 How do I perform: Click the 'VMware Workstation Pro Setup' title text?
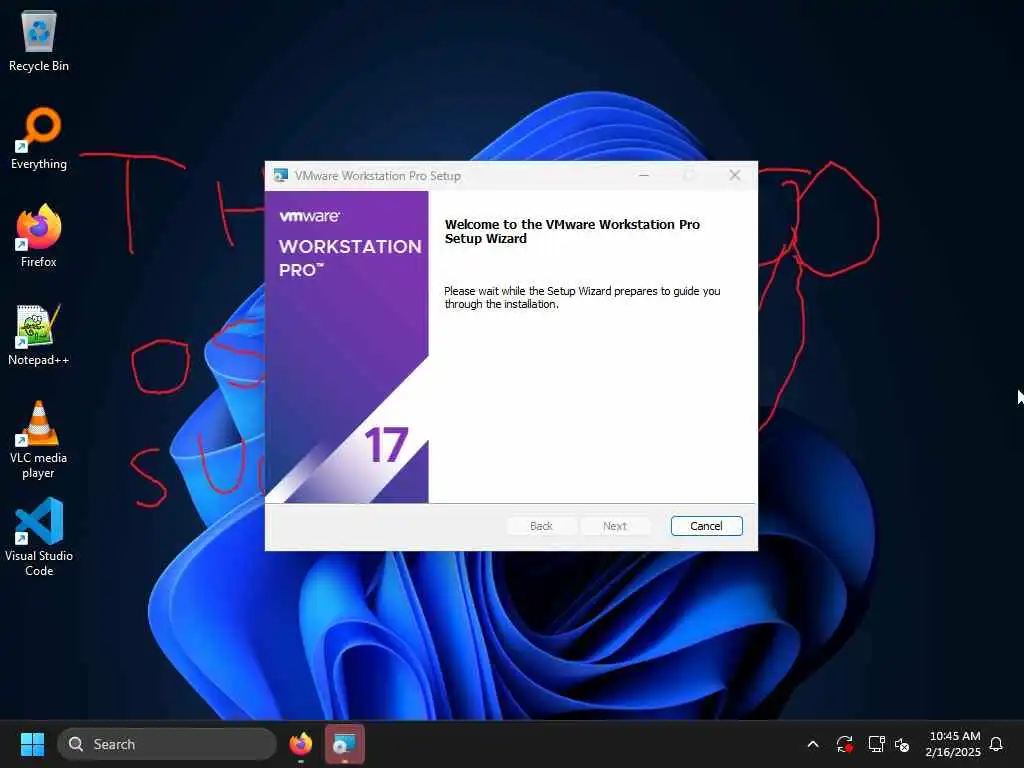377,176
